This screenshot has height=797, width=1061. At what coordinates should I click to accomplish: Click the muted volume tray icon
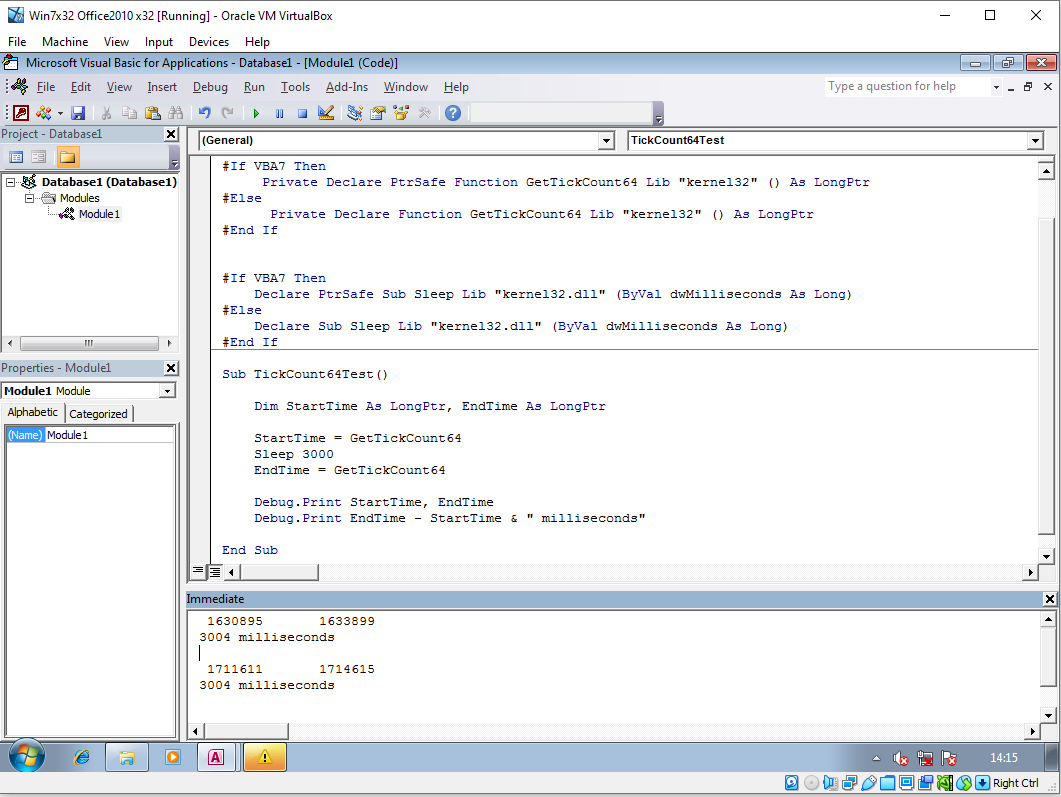[x=900, y=758]
